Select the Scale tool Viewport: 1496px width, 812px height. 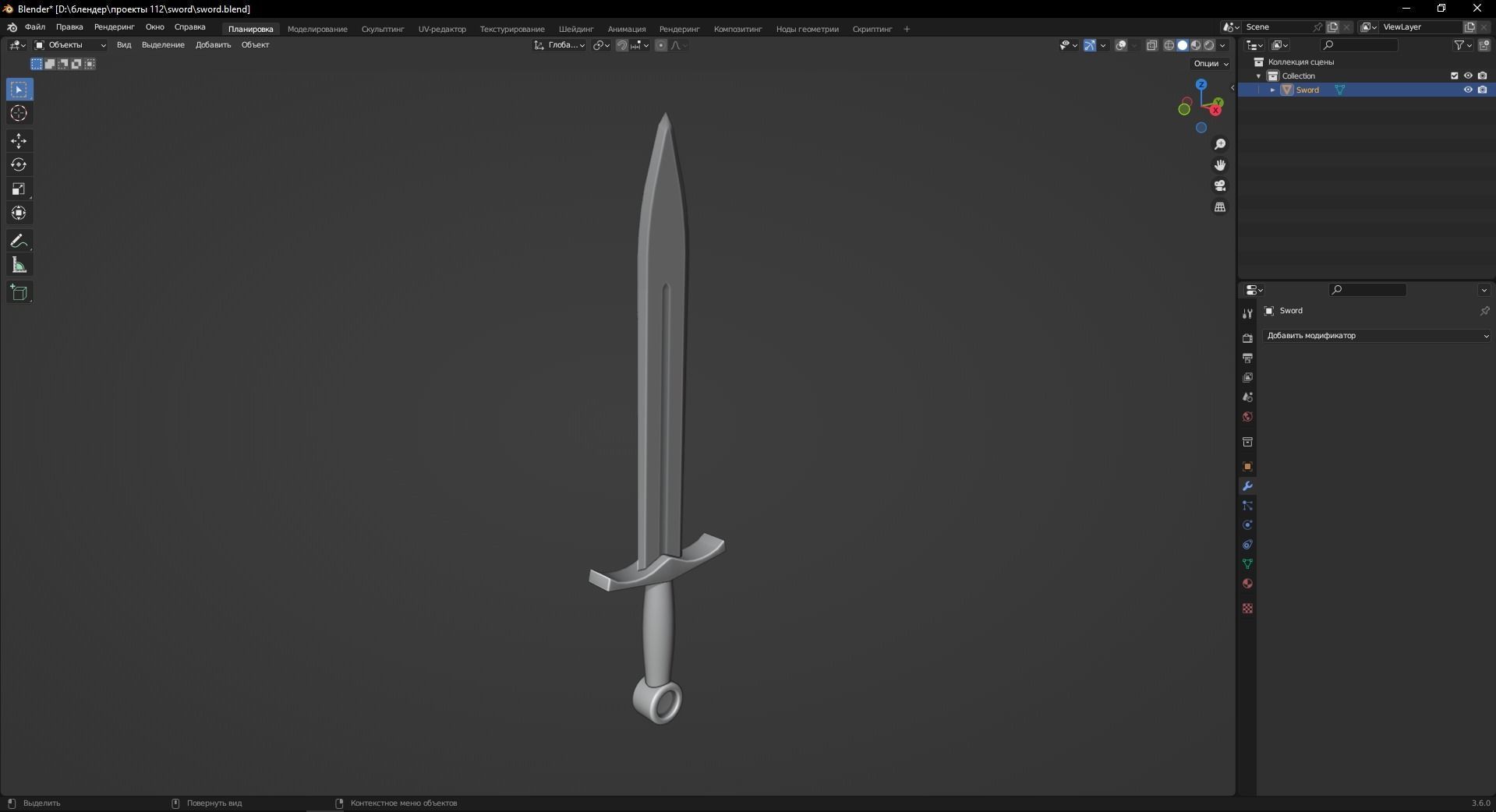(19, 189)
